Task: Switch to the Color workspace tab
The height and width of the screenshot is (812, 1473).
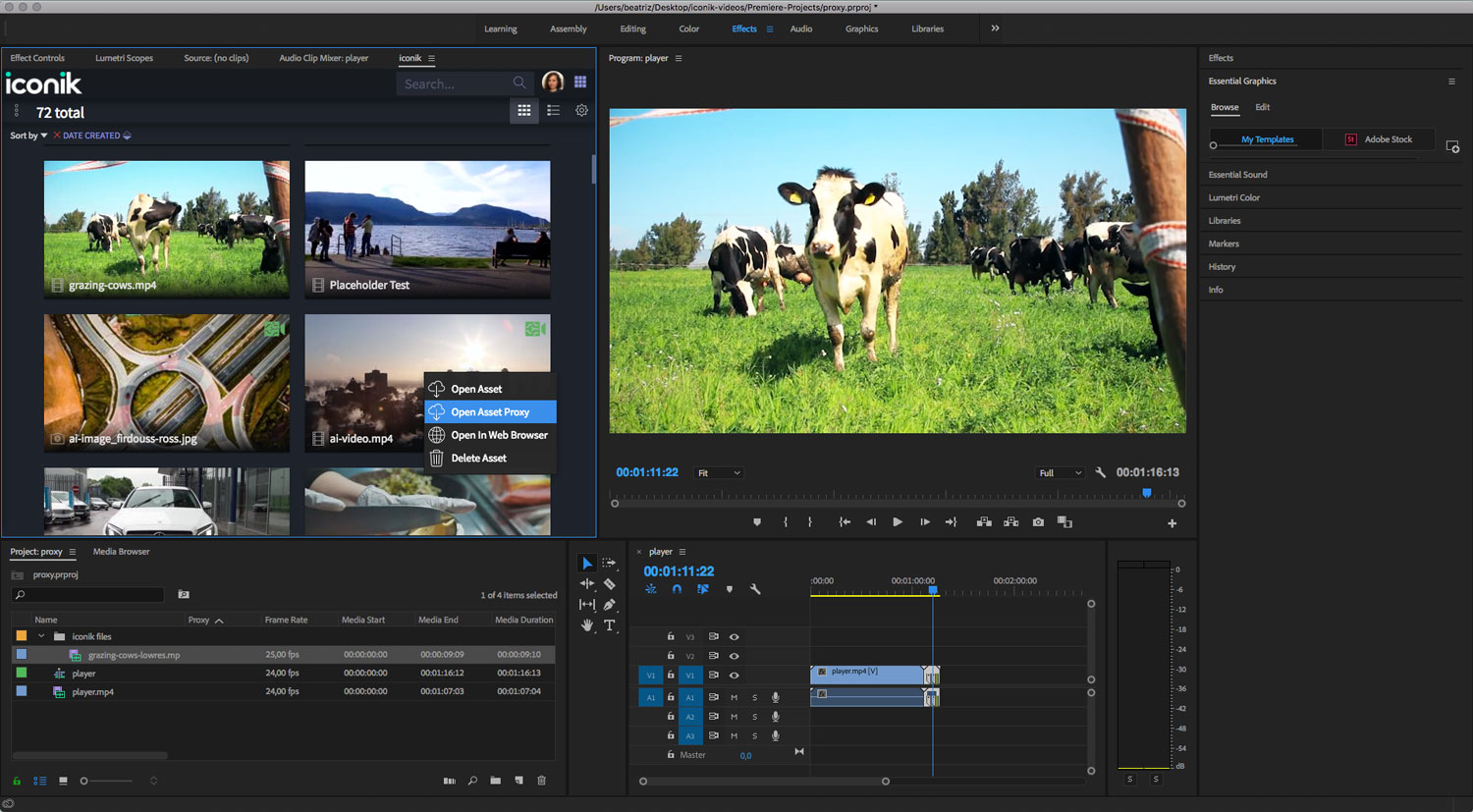Action: tap(688, 29)
